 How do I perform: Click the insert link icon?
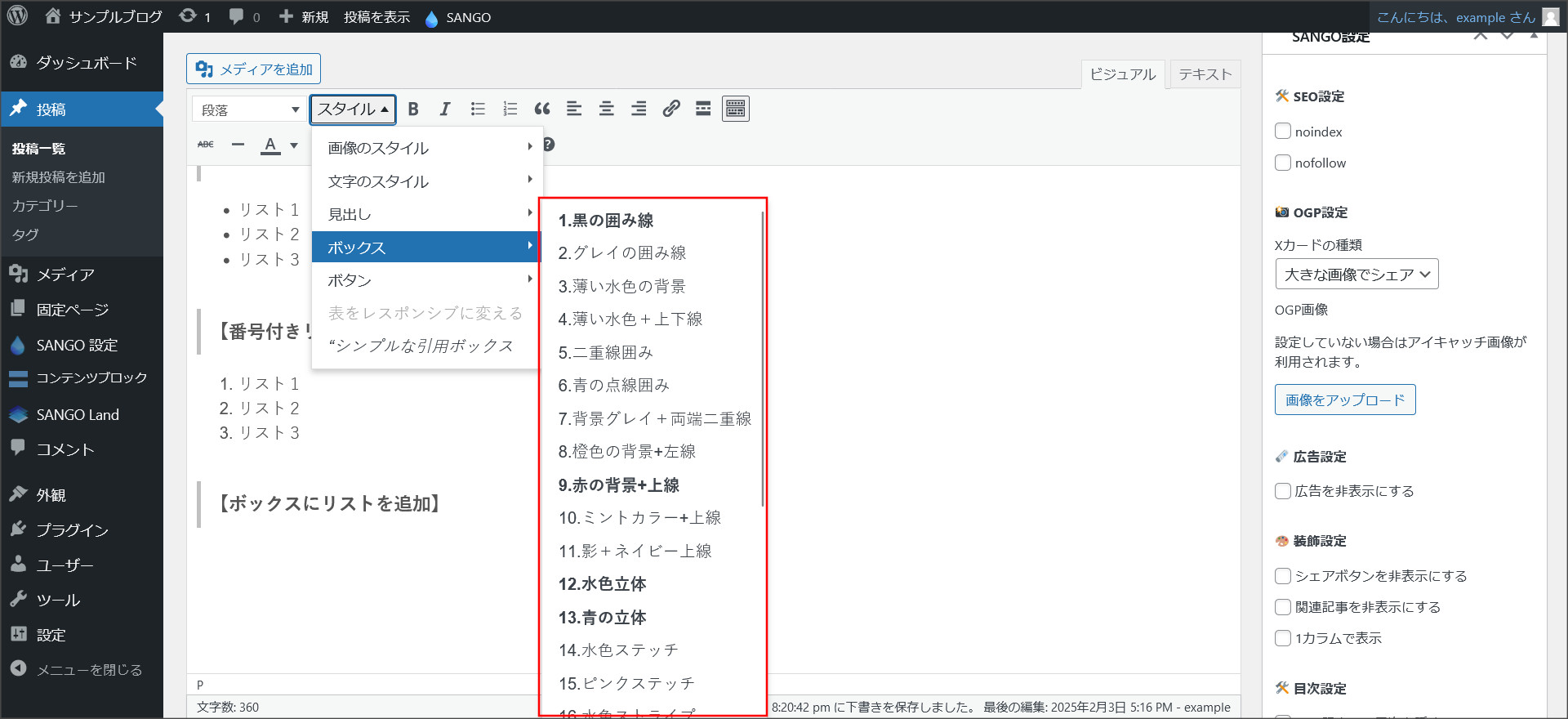pyautogui.click(x=671, y=109)
